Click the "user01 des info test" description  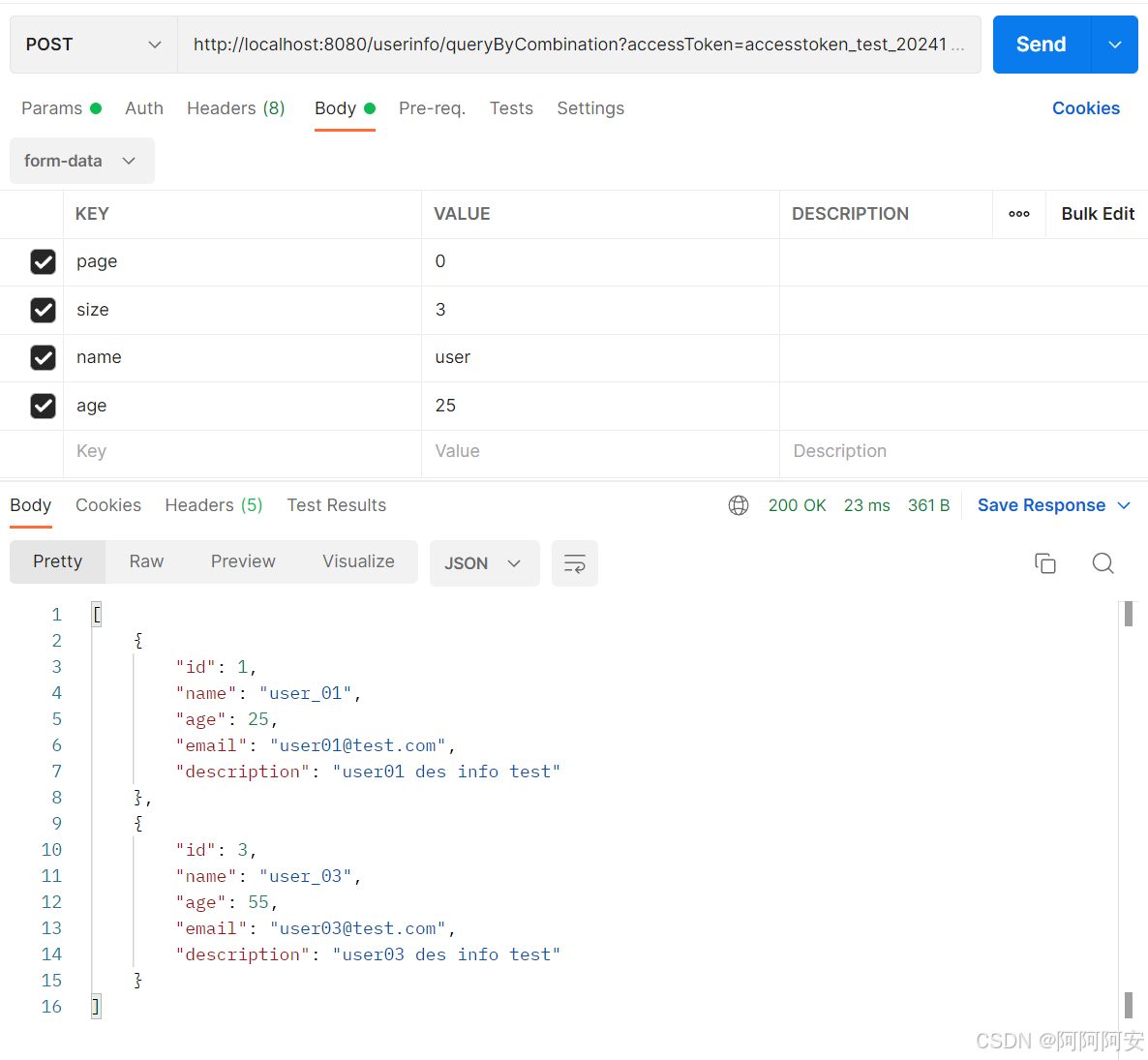[x=446, y=772]
